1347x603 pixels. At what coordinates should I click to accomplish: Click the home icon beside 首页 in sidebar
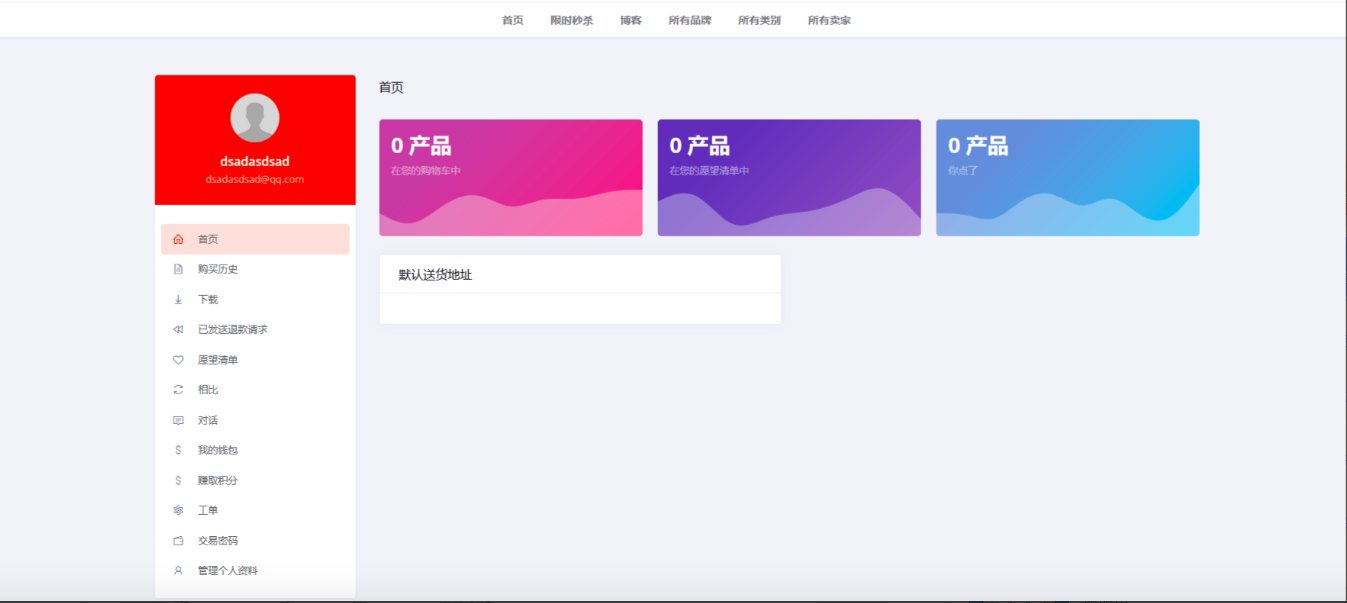(x=178, y=239)
